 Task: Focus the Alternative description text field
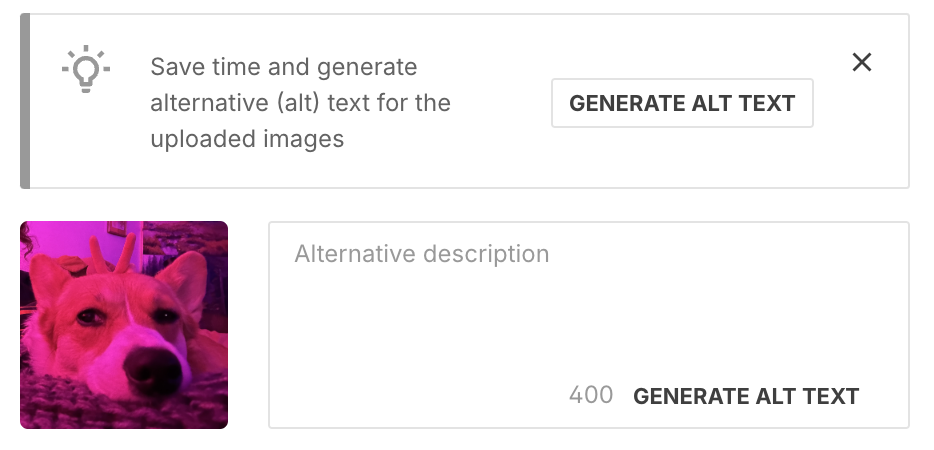589,325
